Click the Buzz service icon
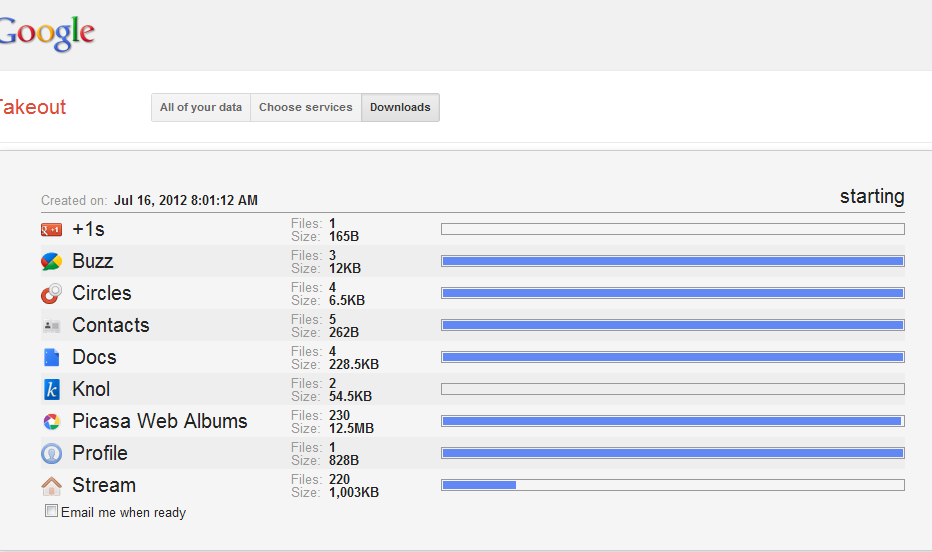 [x=52, y=262]
